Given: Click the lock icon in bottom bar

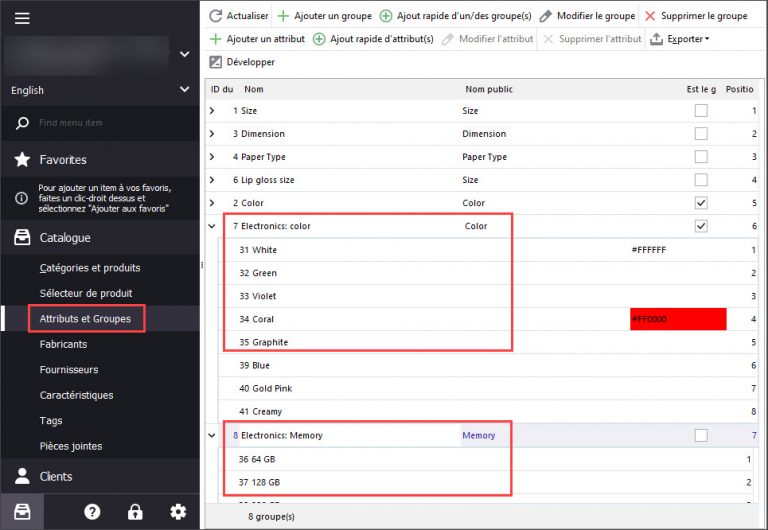Looking at the screenshot, I should pyautogui.click(x=135, y=511).
